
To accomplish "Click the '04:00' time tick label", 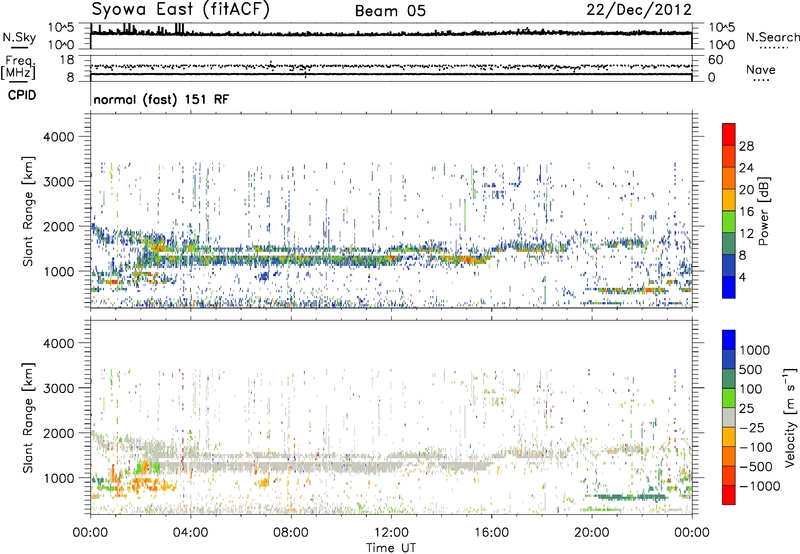I will [x=190, y=533].
